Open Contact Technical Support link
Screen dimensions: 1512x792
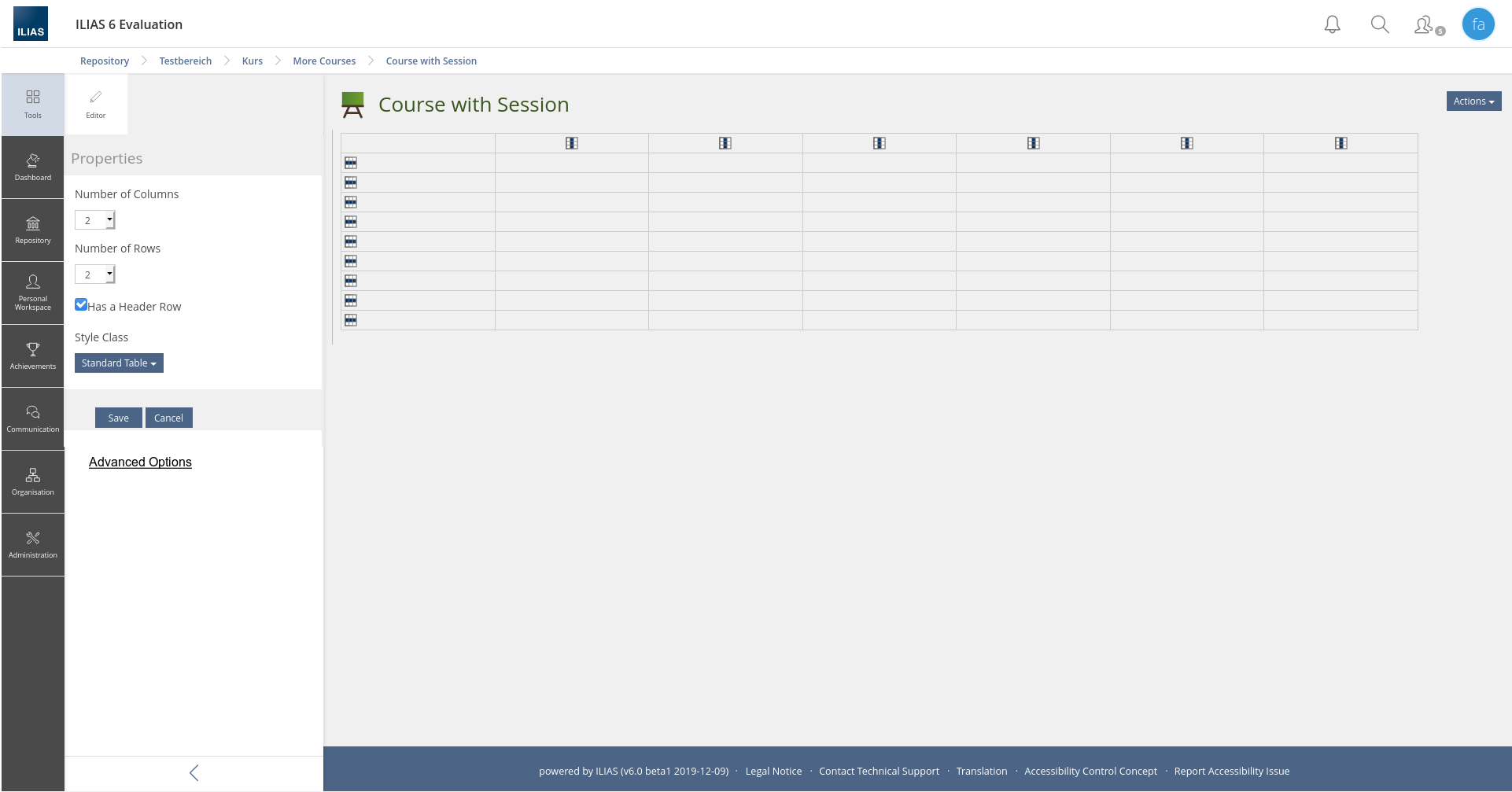click(879, 772)
